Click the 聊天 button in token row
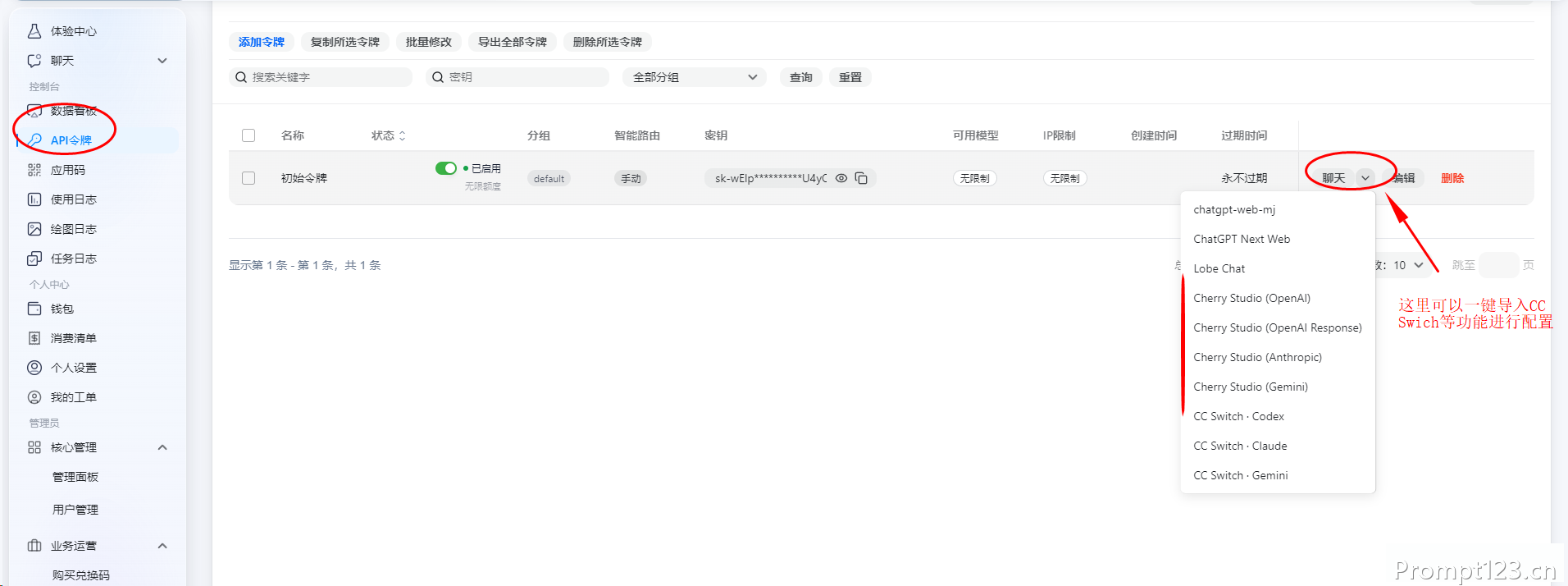 click(1333, 178)
